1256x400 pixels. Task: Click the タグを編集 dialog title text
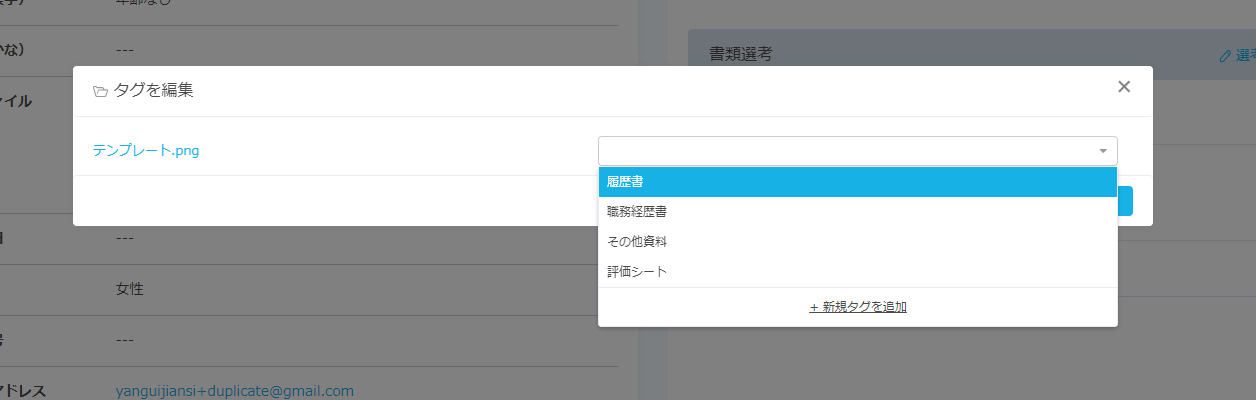(x=154, y=90)
